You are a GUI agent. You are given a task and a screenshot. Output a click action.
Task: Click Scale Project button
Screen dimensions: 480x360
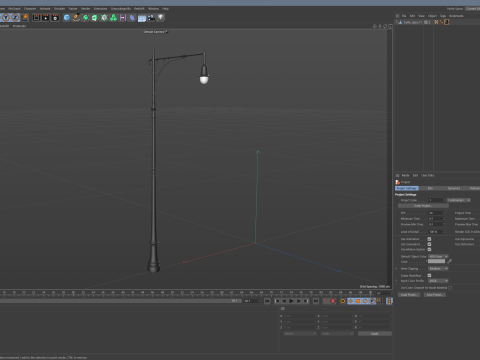point(423,206)
